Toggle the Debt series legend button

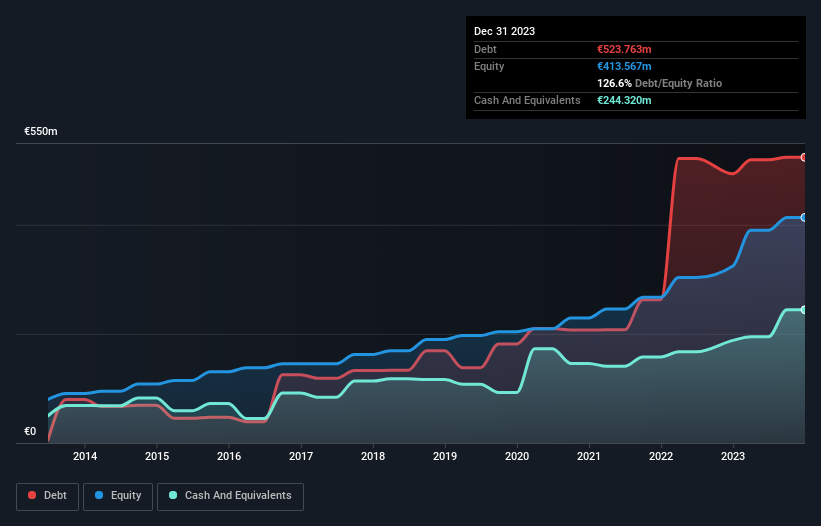[x=48, y=496]
